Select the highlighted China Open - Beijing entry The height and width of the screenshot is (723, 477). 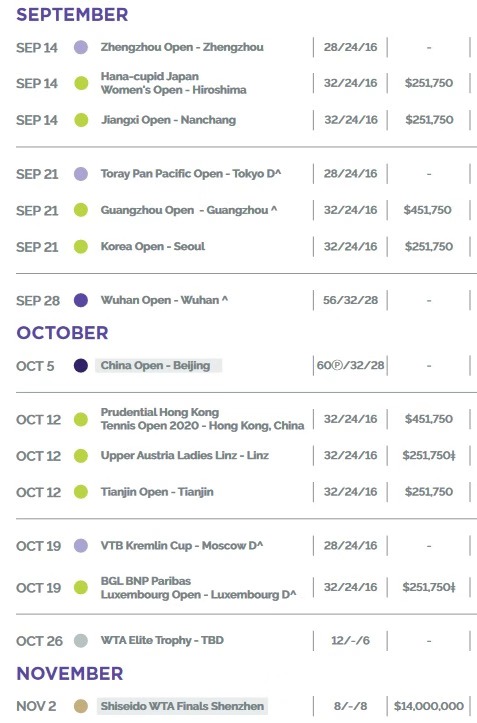(x=158, y=366)
